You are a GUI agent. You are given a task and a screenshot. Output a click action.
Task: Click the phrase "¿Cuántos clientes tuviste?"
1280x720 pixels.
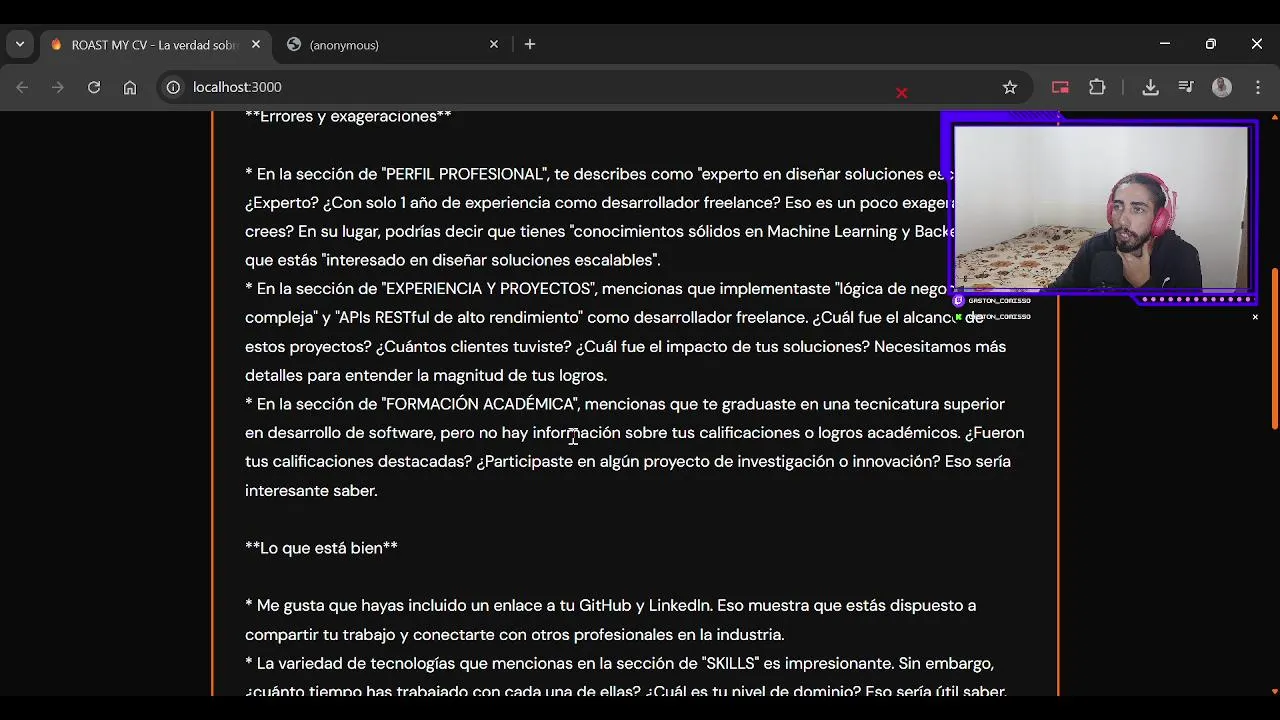[472, 347]
